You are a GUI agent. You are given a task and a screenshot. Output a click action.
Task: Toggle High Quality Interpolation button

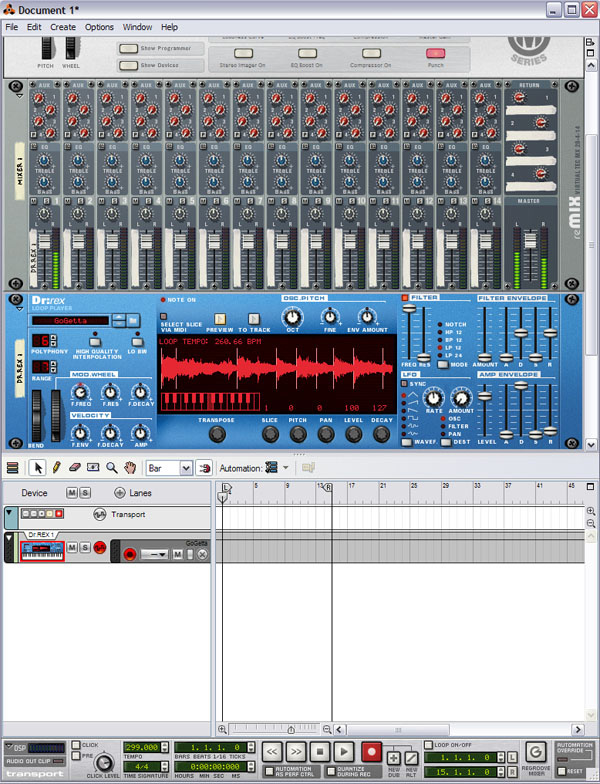click(95, 342)
